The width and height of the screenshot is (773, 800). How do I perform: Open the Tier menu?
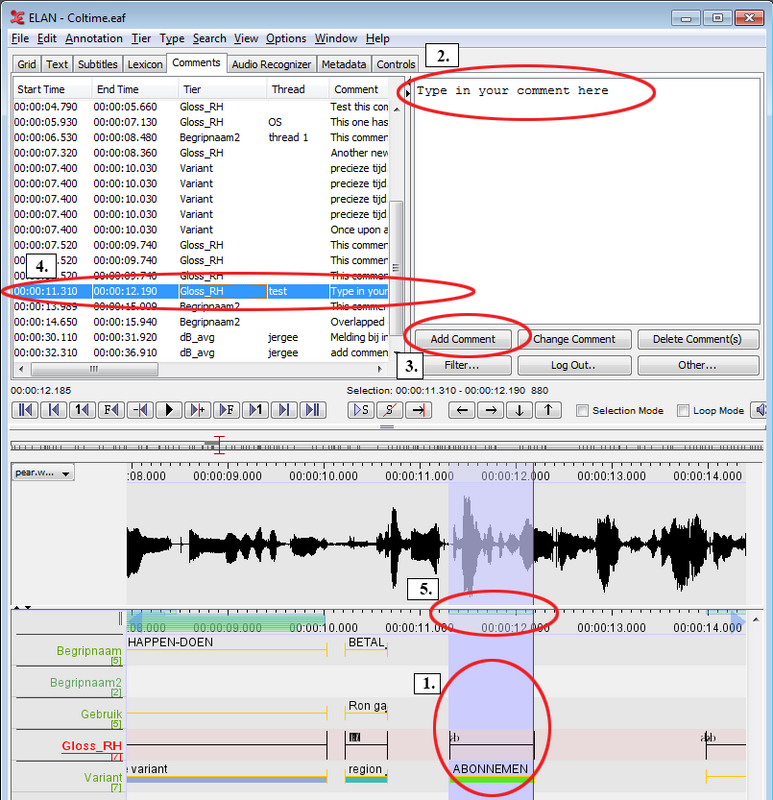click(141, 38)
